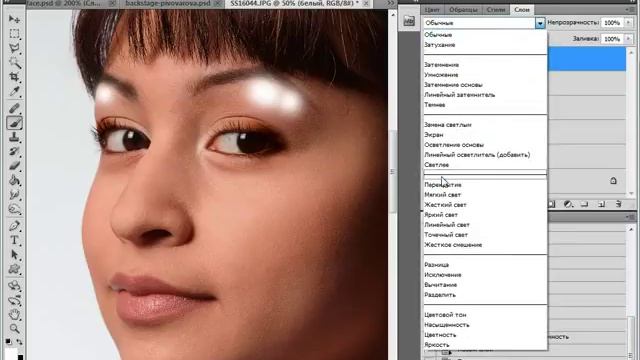The height and width of the screenshot is (360, 640).
Task: Create new adjustment layer icon
Action: click(568, 204)
